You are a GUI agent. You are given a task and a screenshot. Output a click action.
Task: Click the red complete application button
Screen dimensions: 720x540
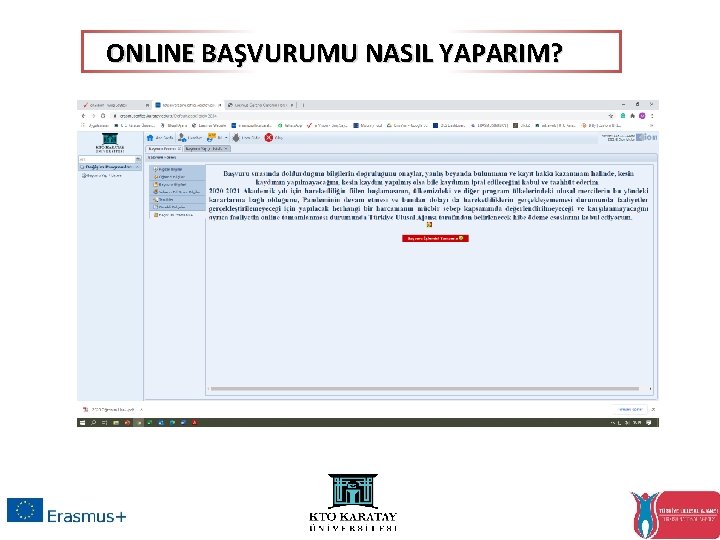point(435,239)
